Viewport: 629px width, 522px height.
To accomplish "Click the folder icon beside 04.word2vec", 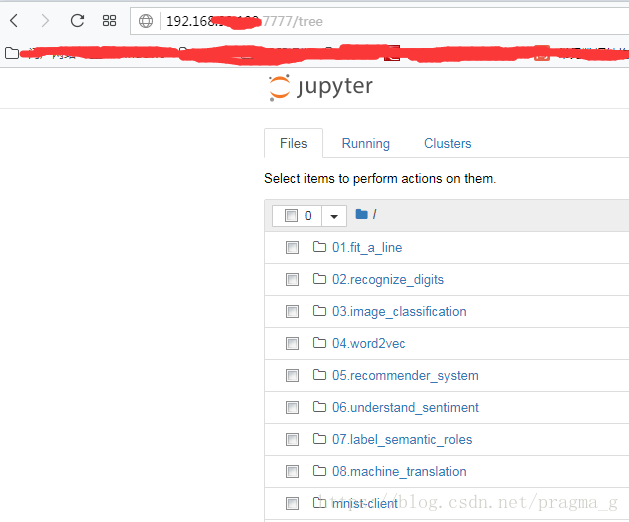I will click(319, 343).
